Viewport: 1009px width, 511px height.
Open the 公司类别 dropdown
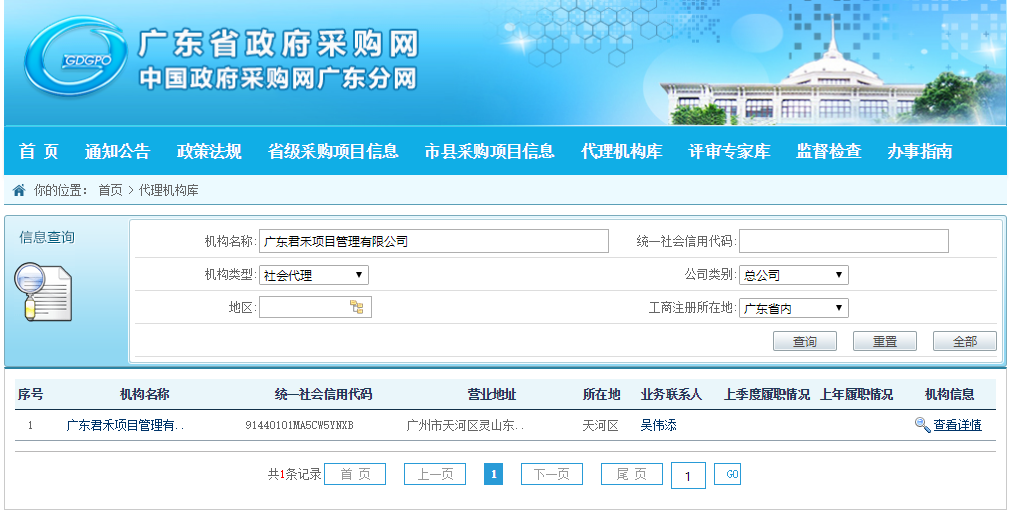793,275
